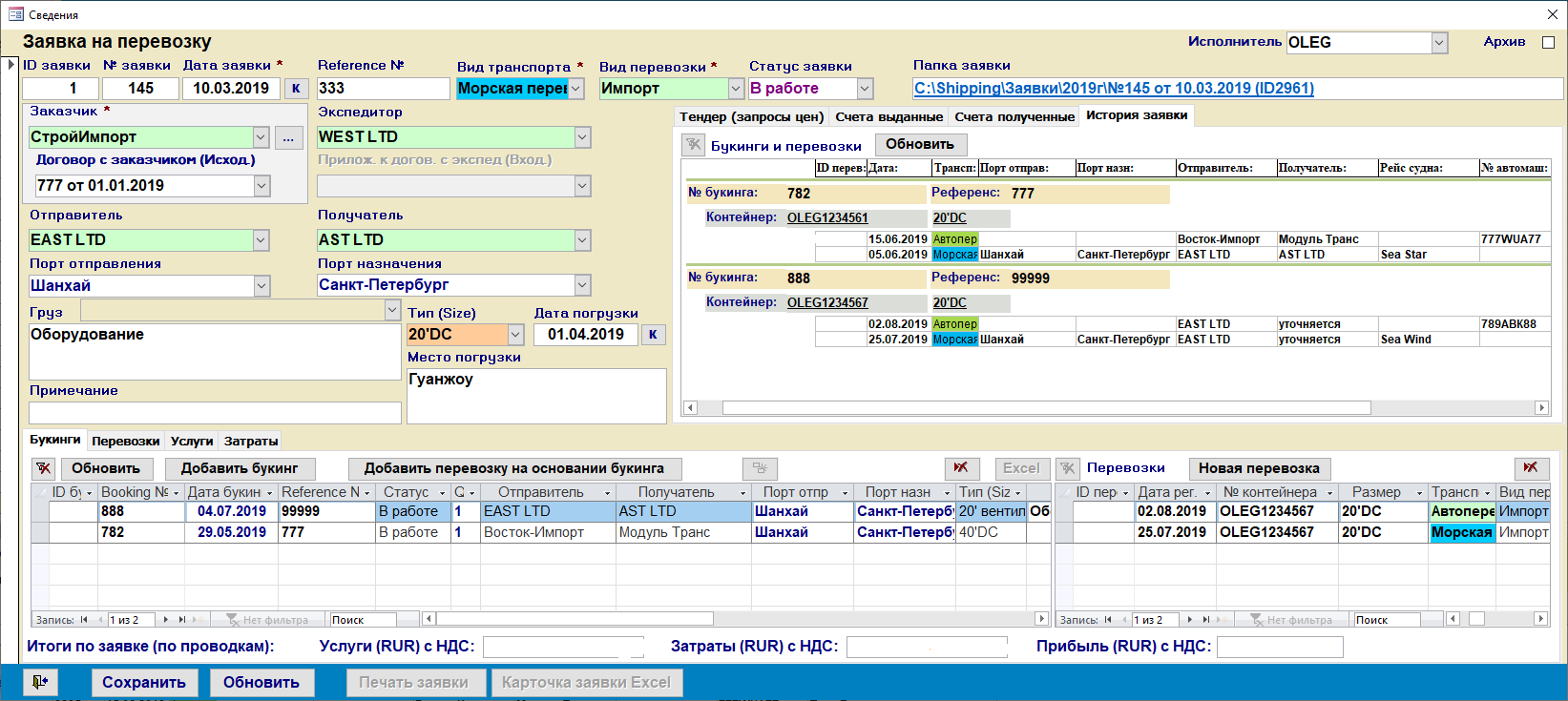The width and height of the screenshot is (1568, 701).
Task: Click horizontal scrollbar of history panel
Action: coord(1046,407)
